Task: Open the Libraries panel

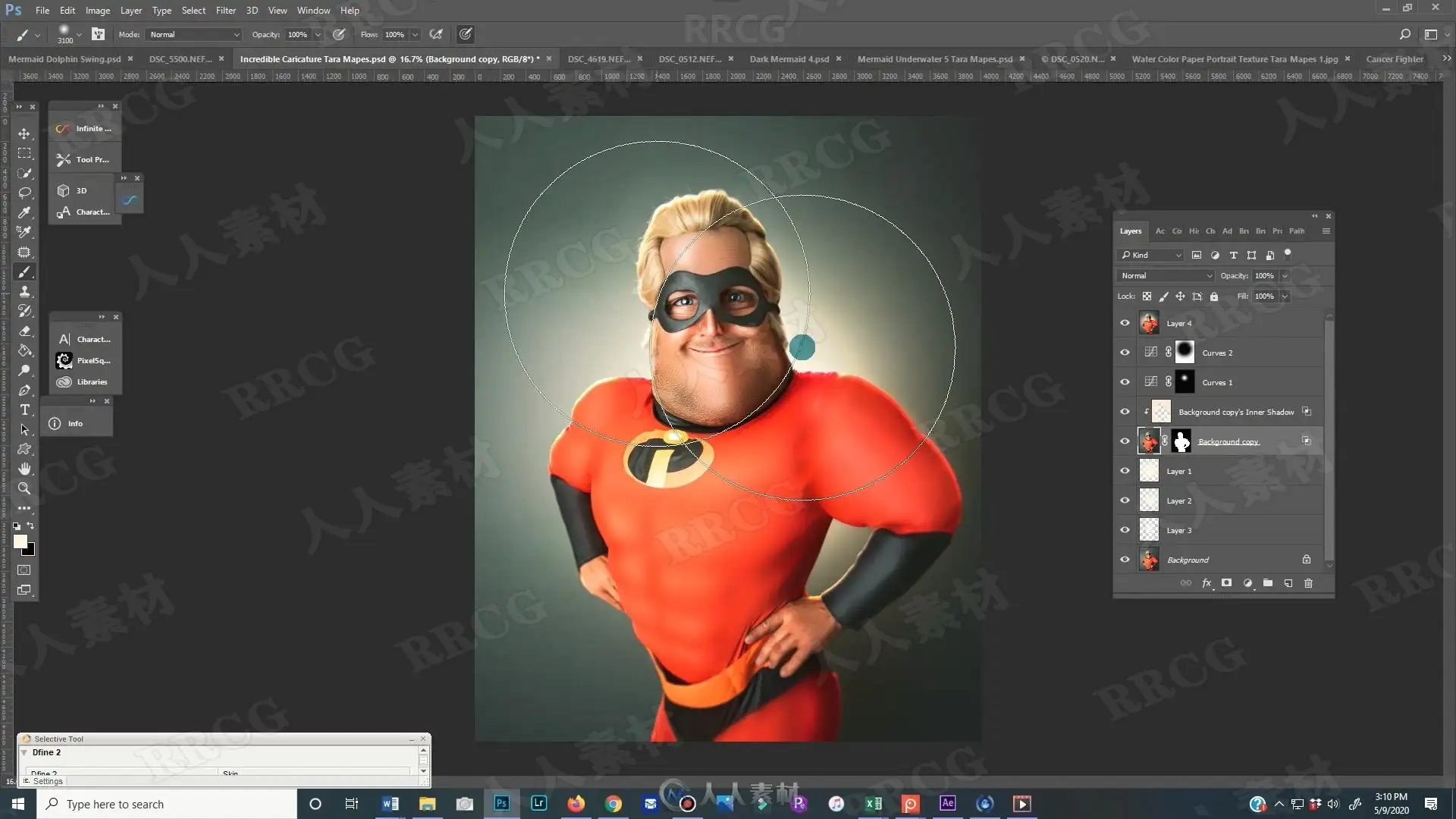Action: 84,382
